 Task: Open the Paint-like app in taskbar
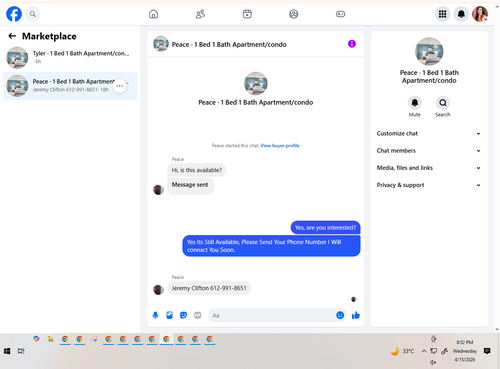[94, 339]
